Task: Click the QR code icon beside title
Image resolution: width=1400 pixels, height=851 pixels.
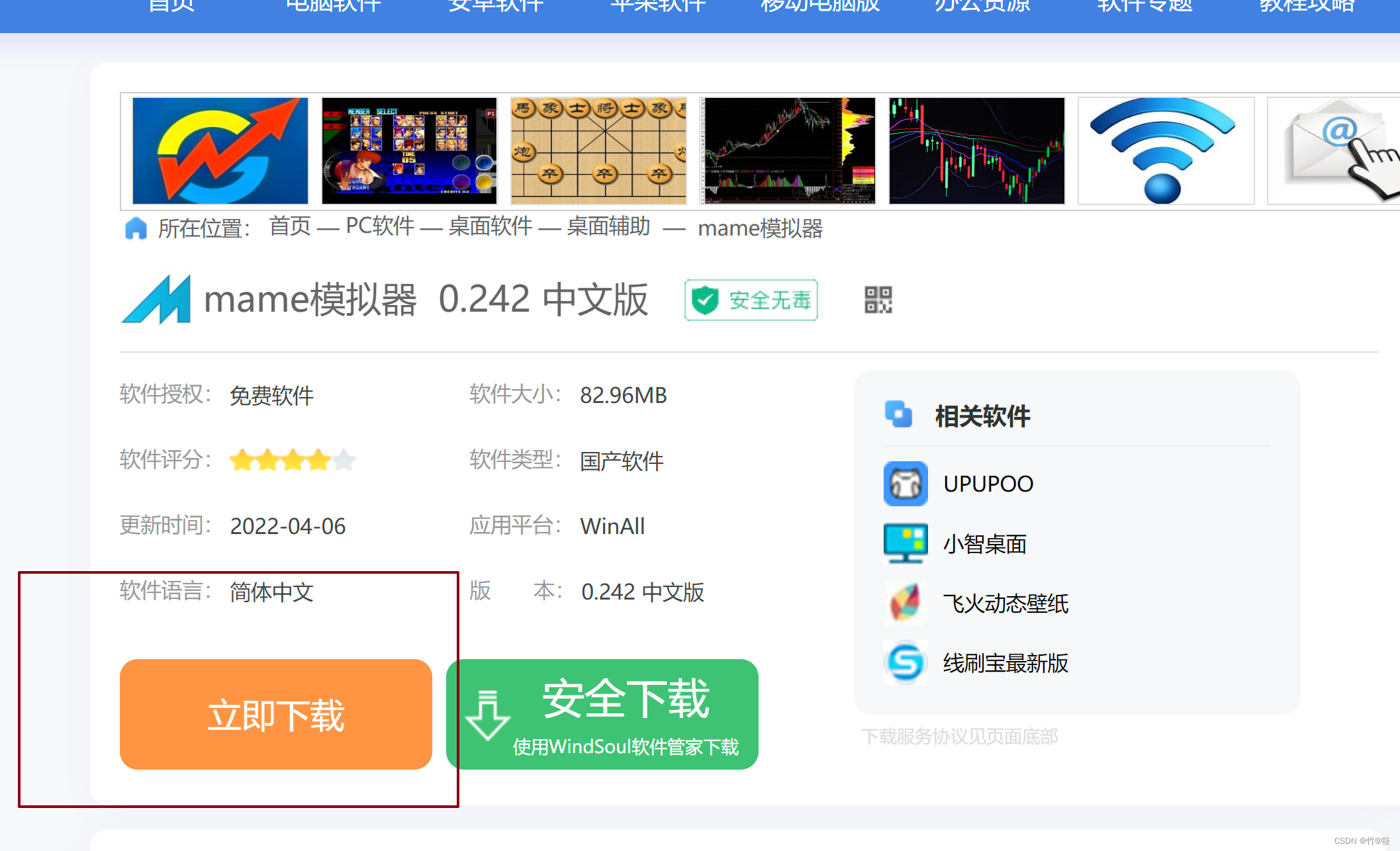Action: tap(878, 300)
